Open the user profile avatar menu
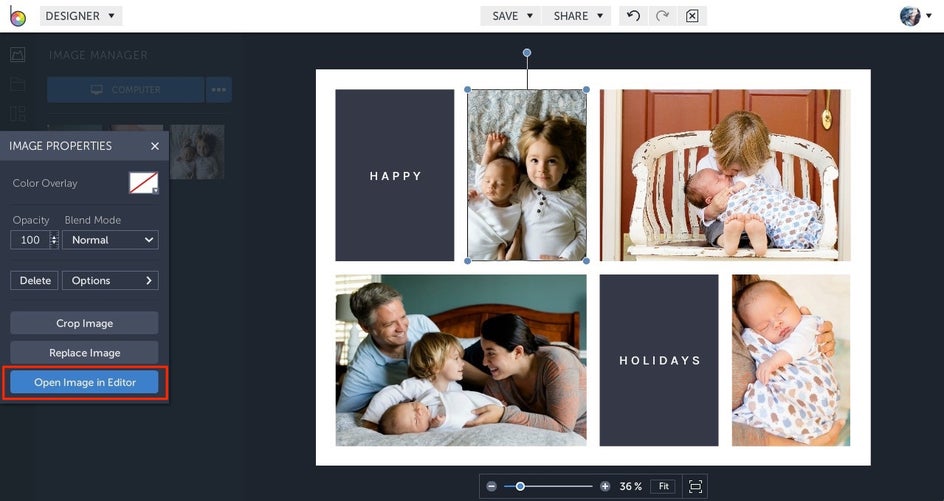Image resolution: width=944 pixels, height=501 pixels. (x=915, y=16)
